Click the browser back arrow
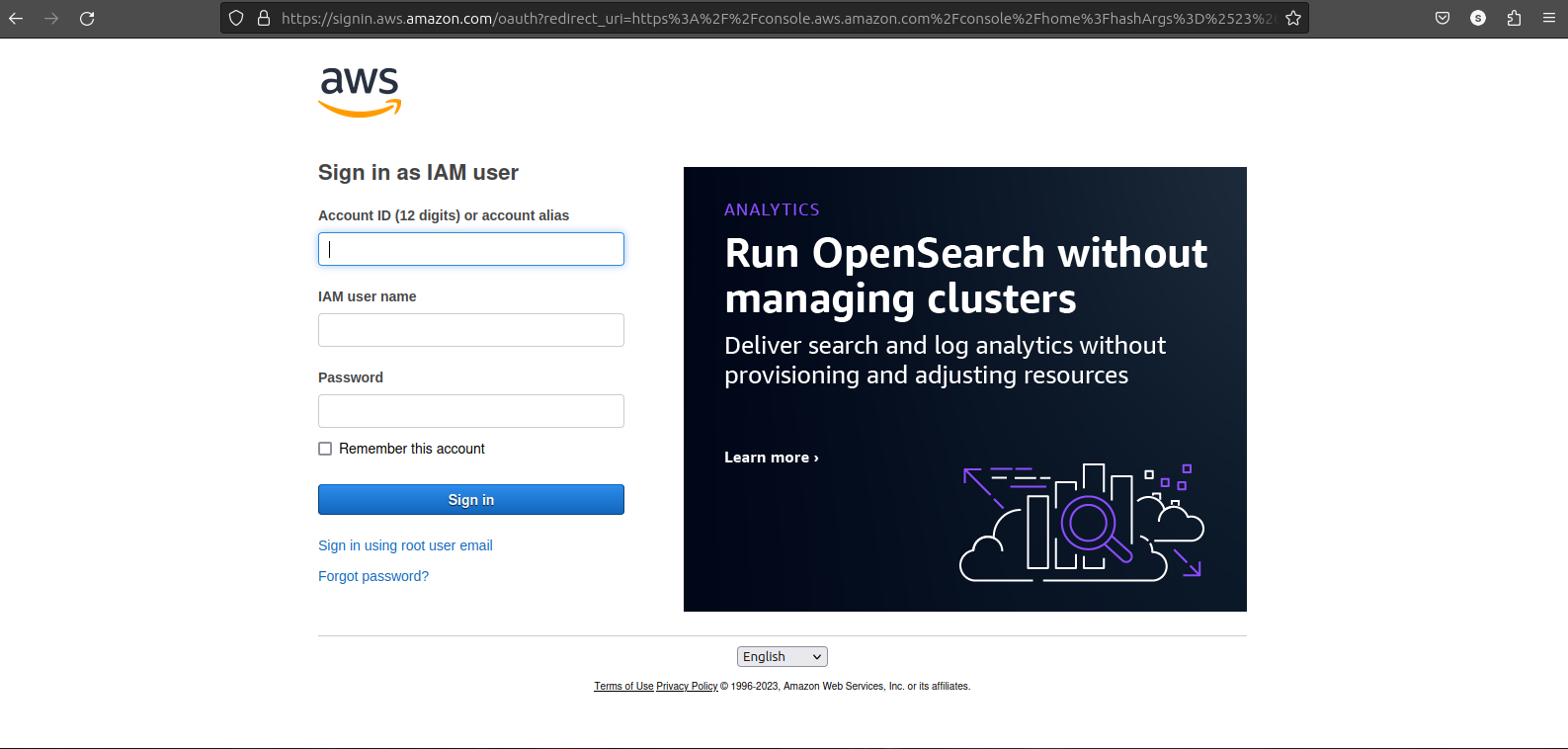 click(x=16, y=18)
